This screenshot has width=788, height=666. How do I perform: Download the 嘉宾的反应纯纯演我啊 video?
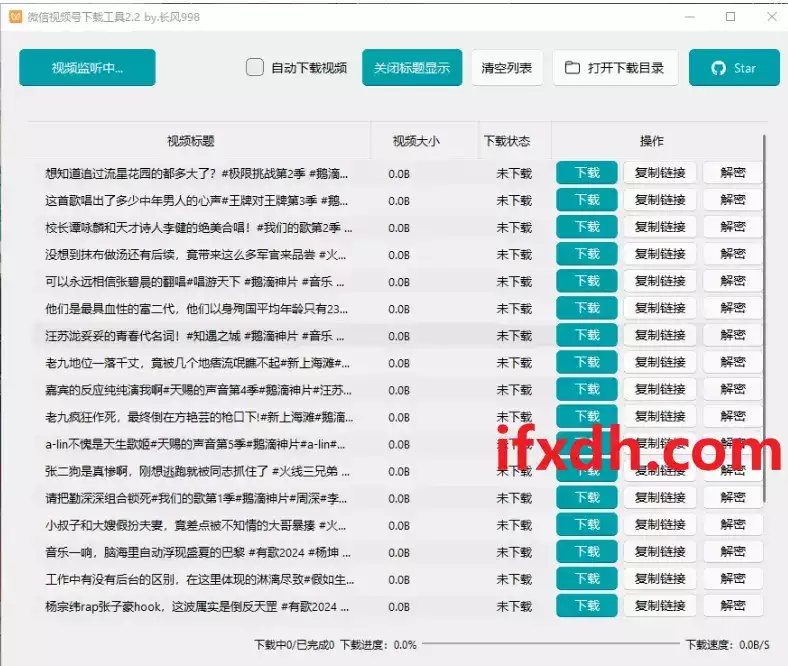point(587,390)
